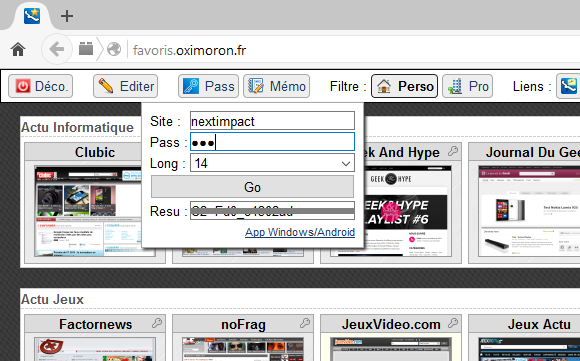The height and width of the screenshot is (361, 580).
Task: Open the folder icon beside the address bar
Action: [x=86, y=48]
